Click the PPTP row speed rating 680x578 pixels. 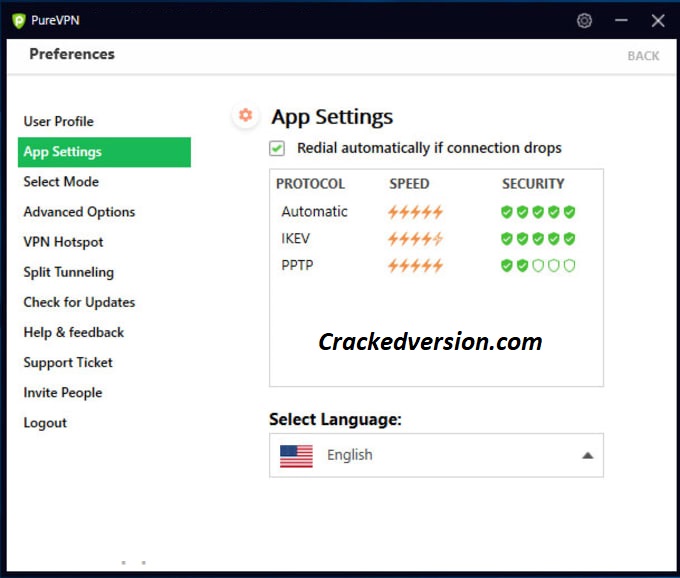pos(415,265)
